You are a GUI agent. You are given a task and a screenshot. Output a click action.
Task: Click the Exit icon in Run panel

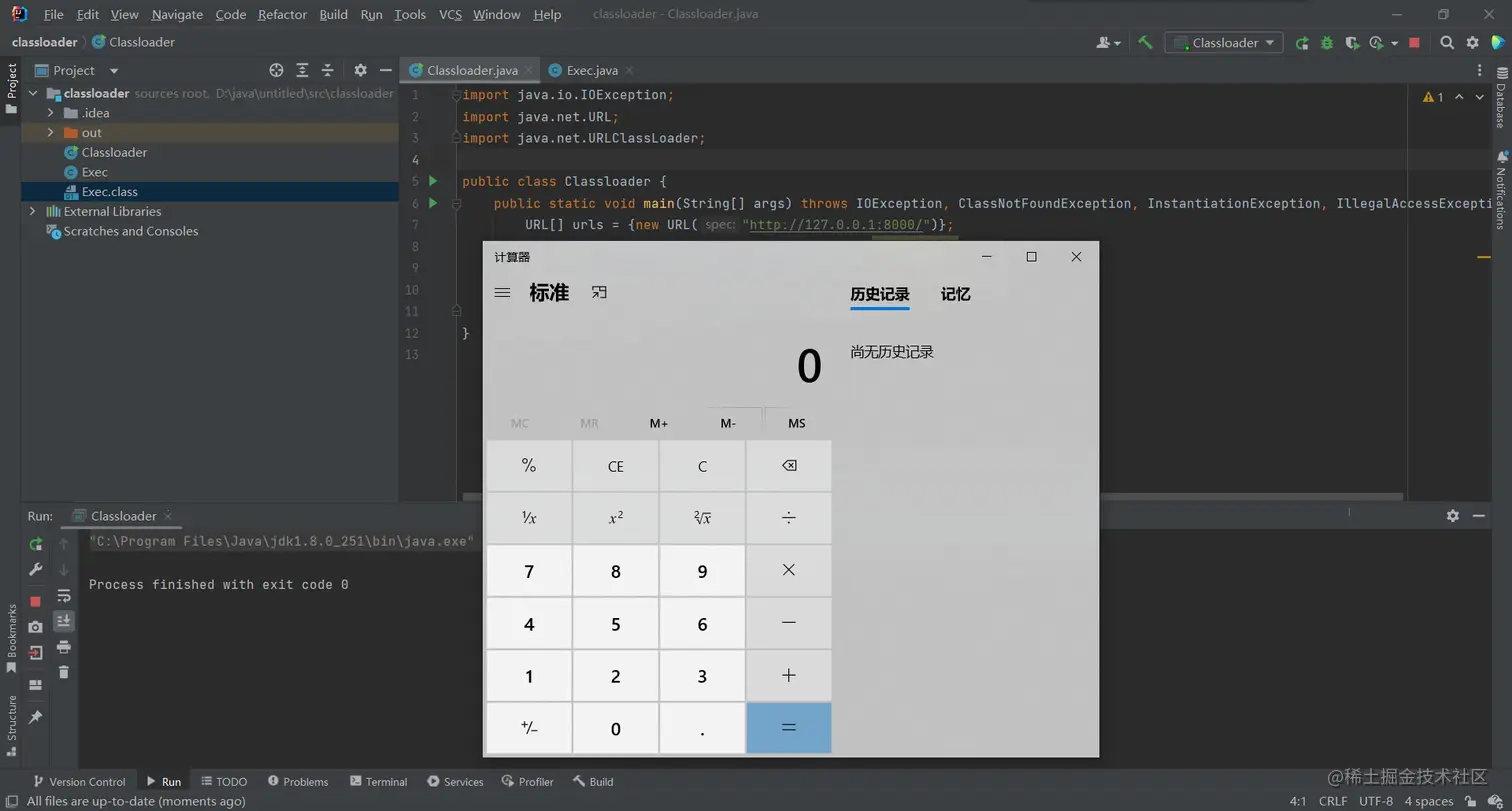click(x=36, y=653)
